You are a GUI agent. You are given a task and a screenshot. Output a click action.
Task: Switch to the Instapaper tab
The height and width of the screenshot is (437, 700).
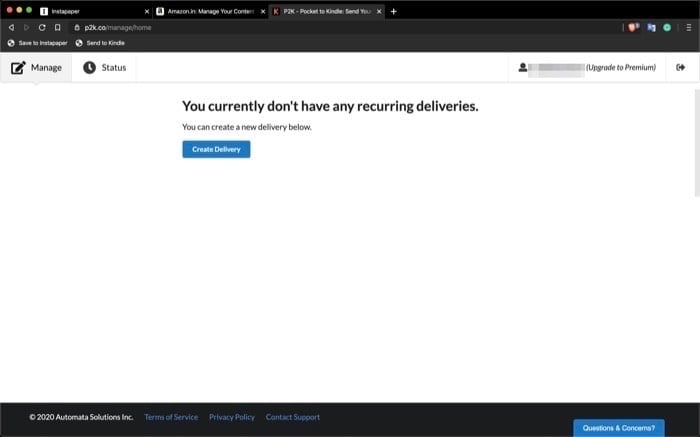pyautogui.click(x=95, y=12)
